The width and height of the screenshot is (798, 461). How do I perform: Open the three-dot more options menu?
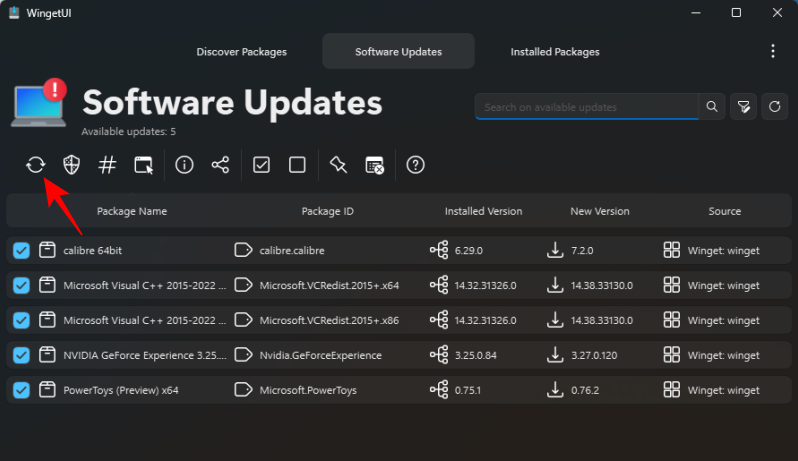tap(772, 51)
